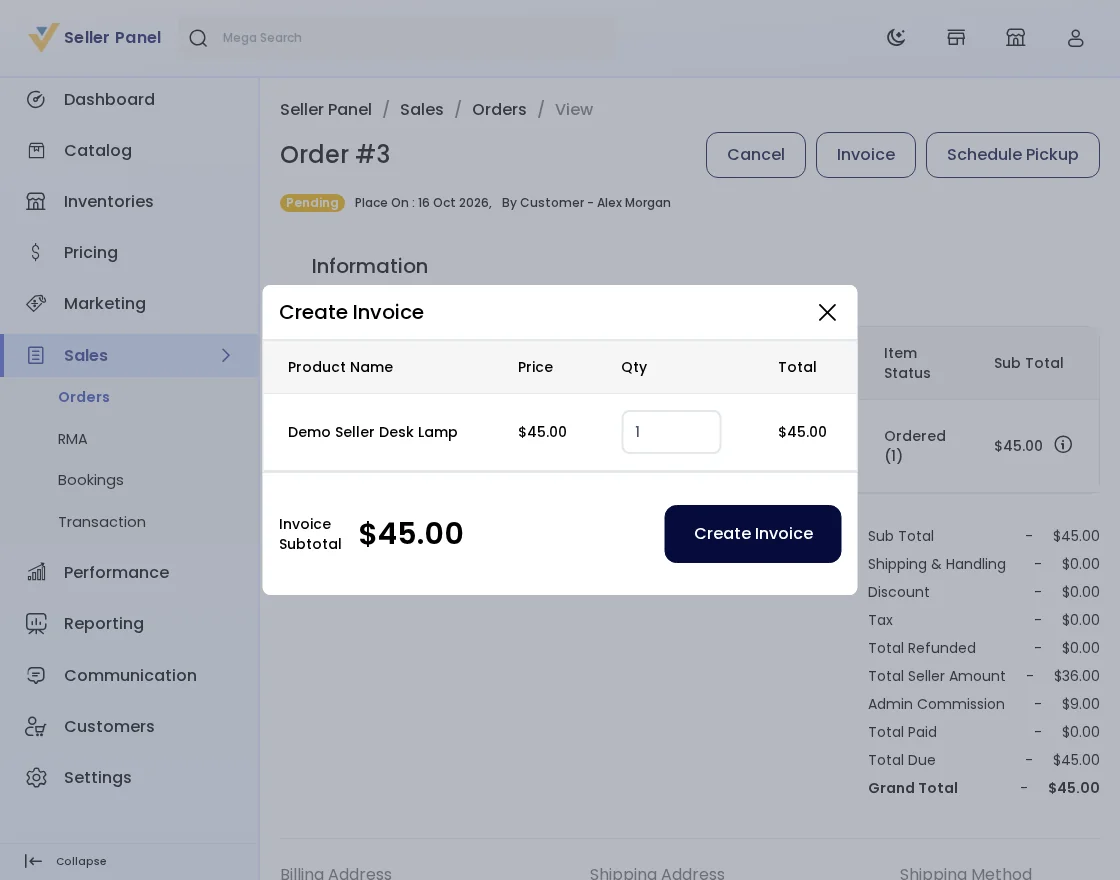
Task: Select the Sales sidebar item
Action: pos(129,355)
